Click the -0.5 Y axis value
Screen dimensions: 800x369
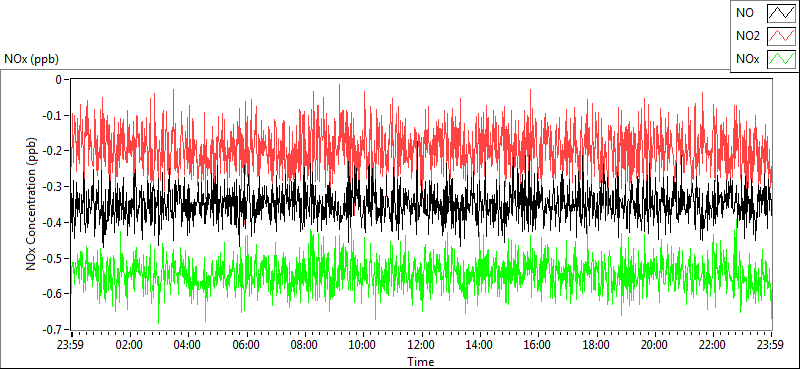[53, 258]
